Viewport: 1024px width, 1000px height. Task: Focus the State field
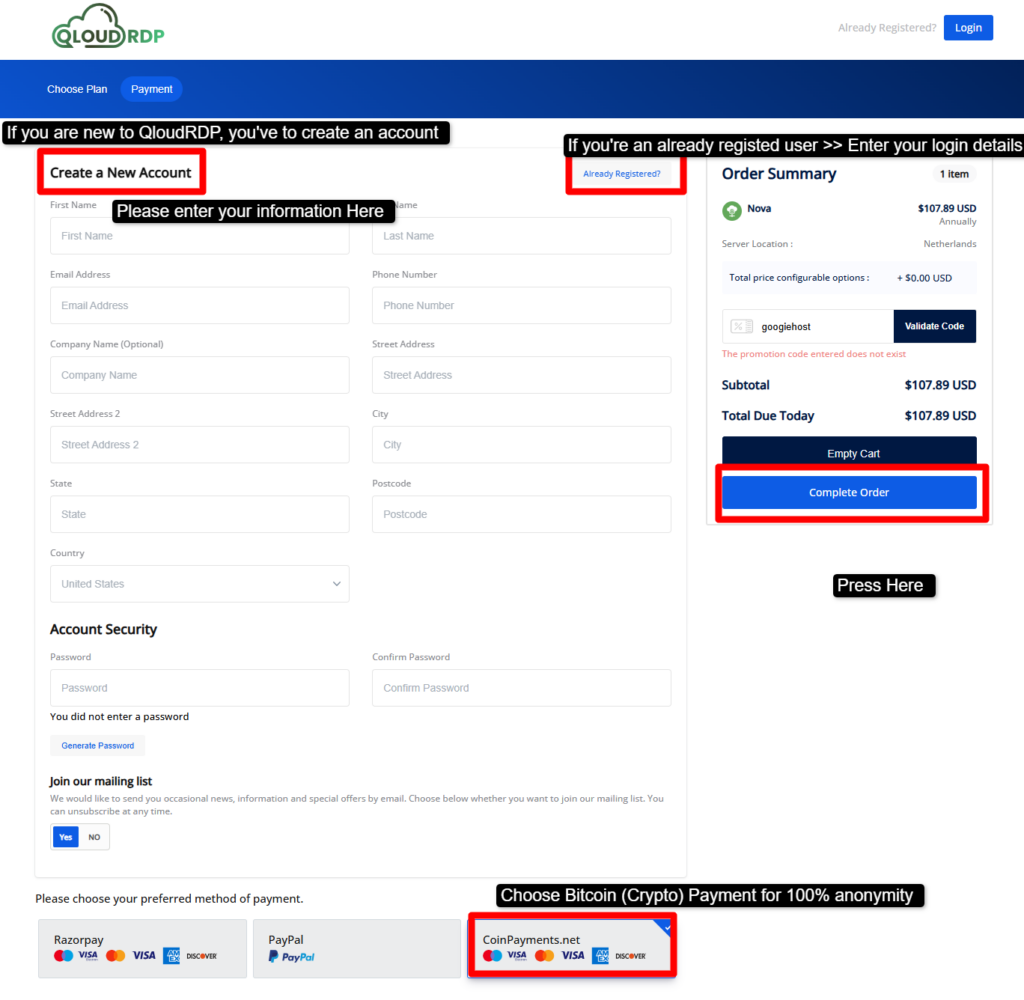pos(200,514)
